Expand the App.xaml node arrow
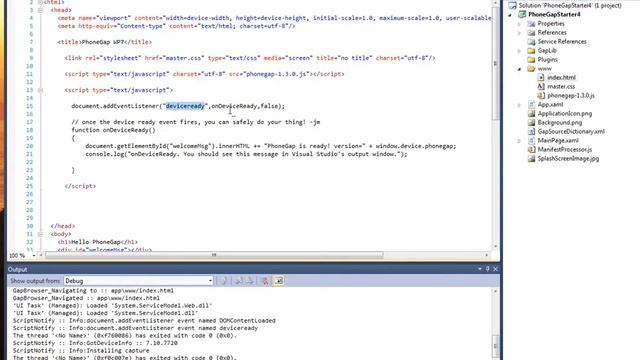Image resolution: width=640 pixels, height=360 pixels. [519, 104]
